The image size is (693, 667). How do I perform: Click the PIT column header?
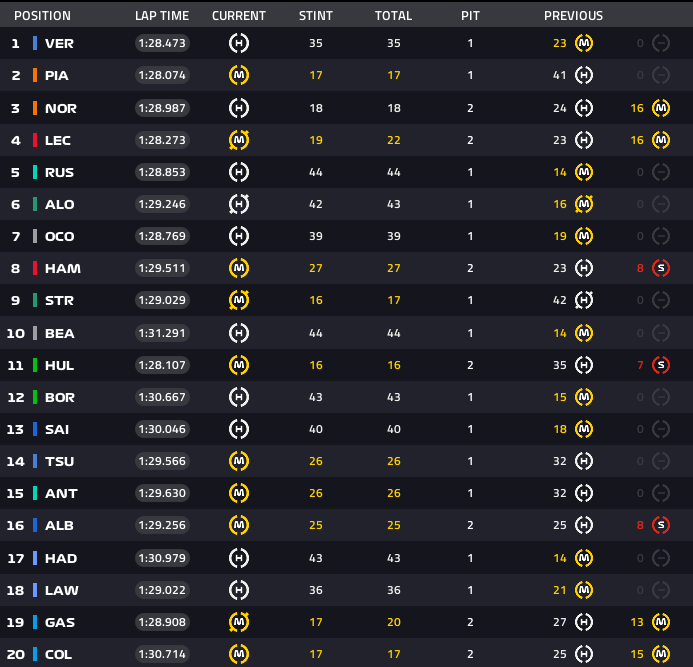(470, 16)
